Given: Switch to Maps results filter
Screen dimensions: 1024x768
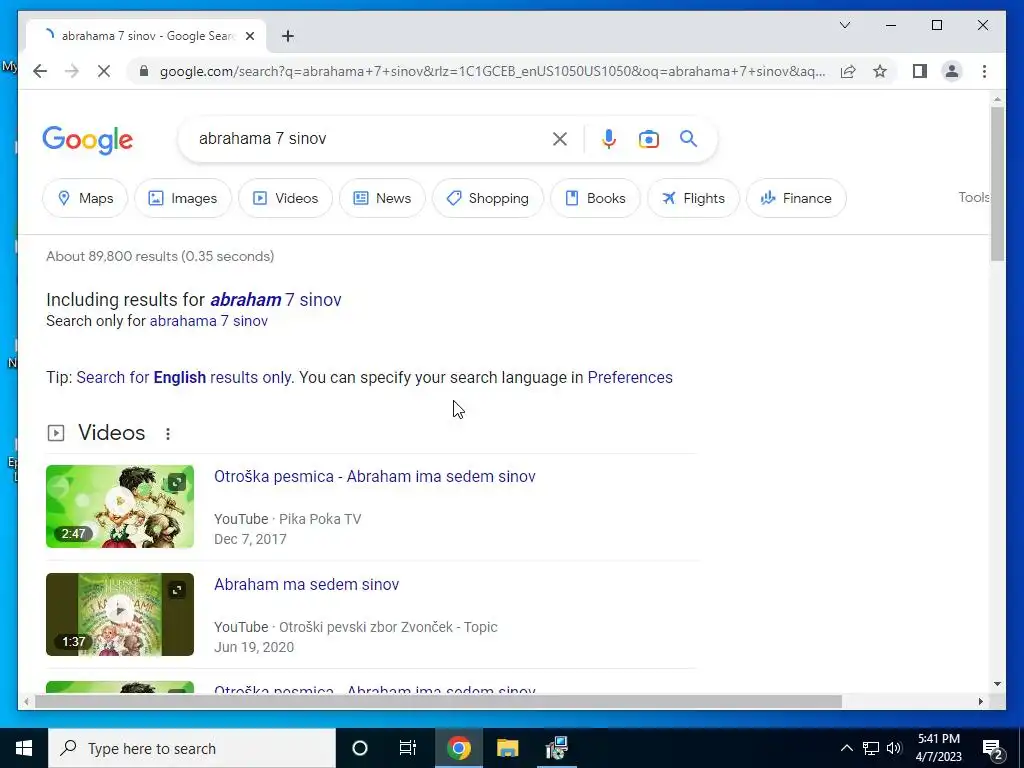Looking at the screenshot, I should click(x=85, y=198).
